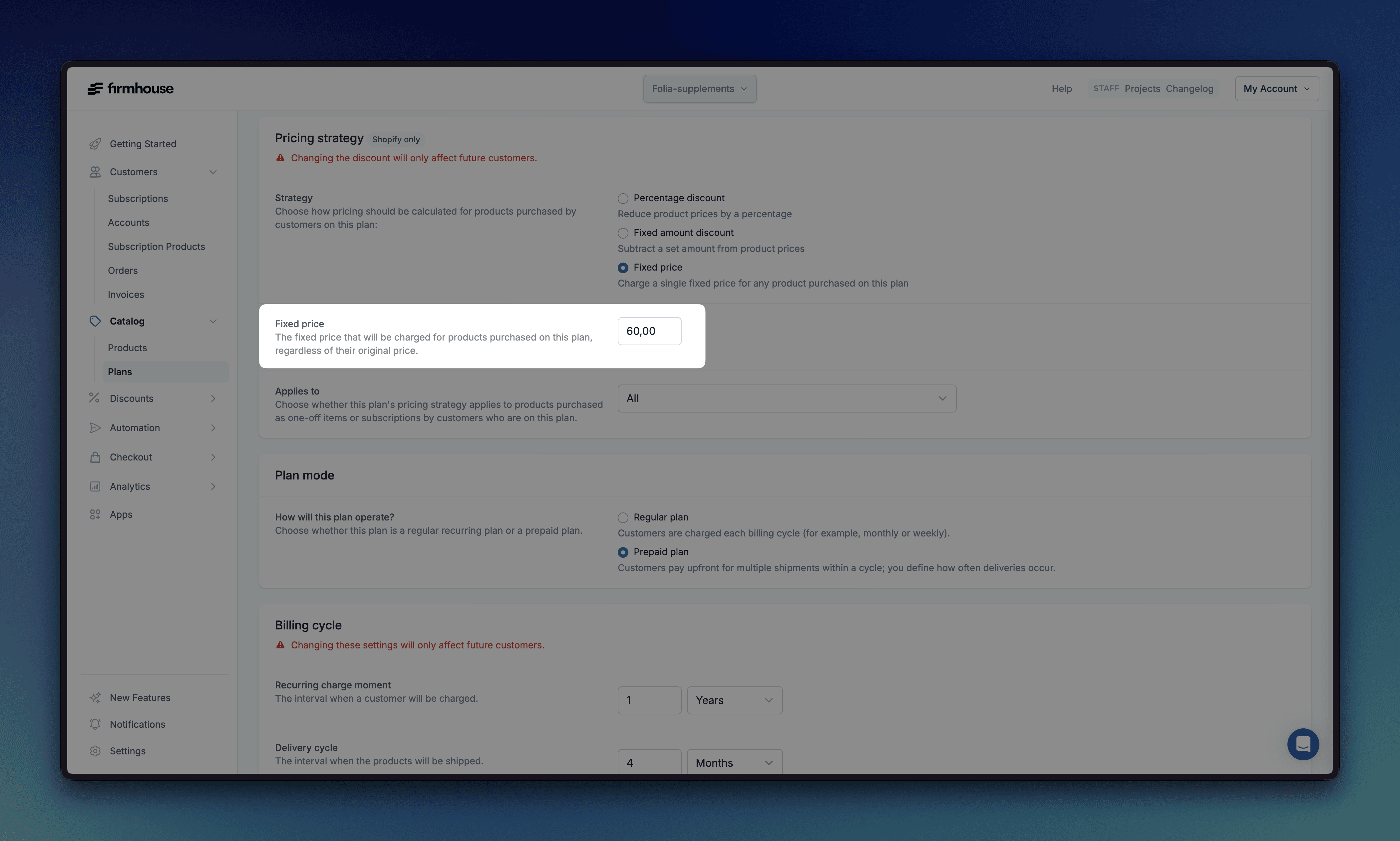
Task: Select the Percentage discount strategy
Action: [623, 198]
